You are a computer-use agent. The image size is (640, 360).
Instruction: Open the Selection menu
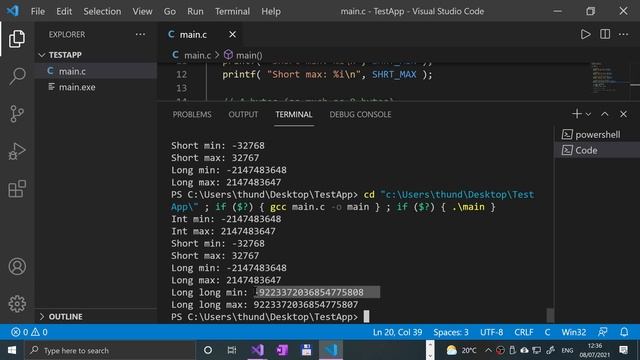[x=102, y=11]
